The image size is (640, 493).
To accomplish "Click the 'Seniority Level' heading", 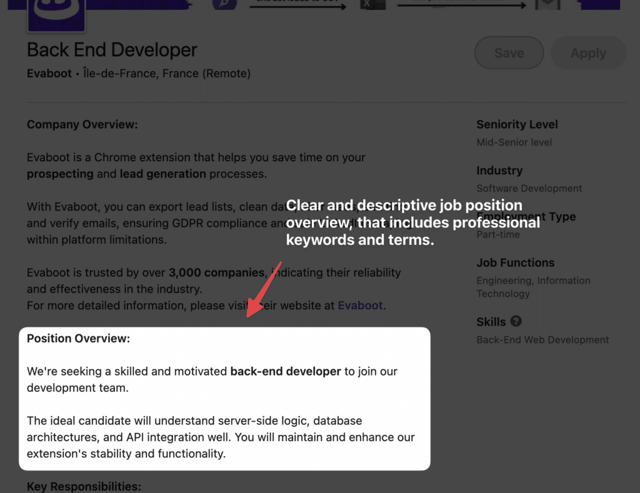I will (x=517, y=124).
